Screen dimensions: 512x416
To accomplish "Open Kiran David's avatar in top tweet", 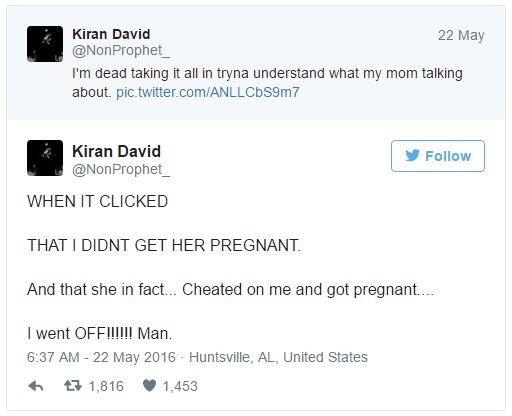I will coord(45,44).
